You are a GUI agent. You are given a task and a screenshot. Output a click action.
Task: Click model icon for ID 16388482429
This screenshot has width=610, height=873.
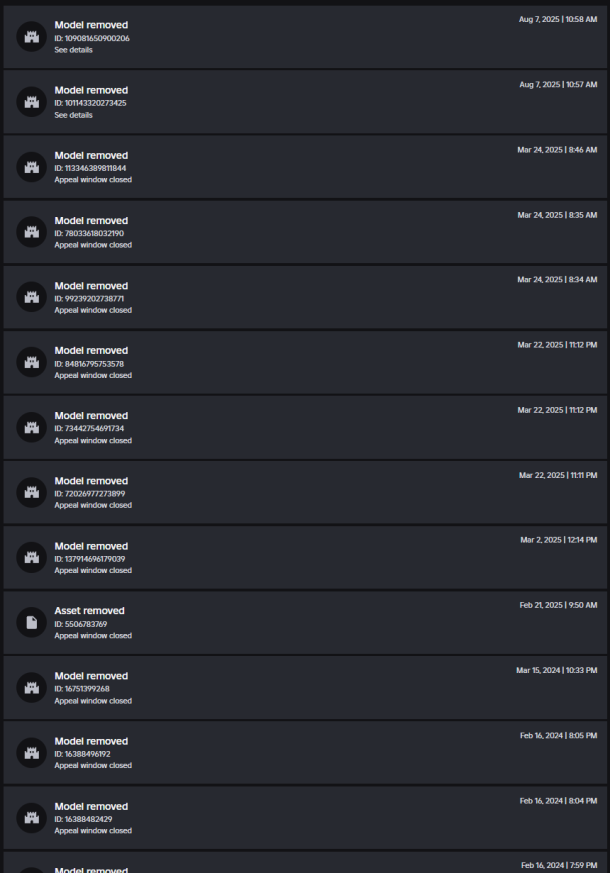[31, 818]
